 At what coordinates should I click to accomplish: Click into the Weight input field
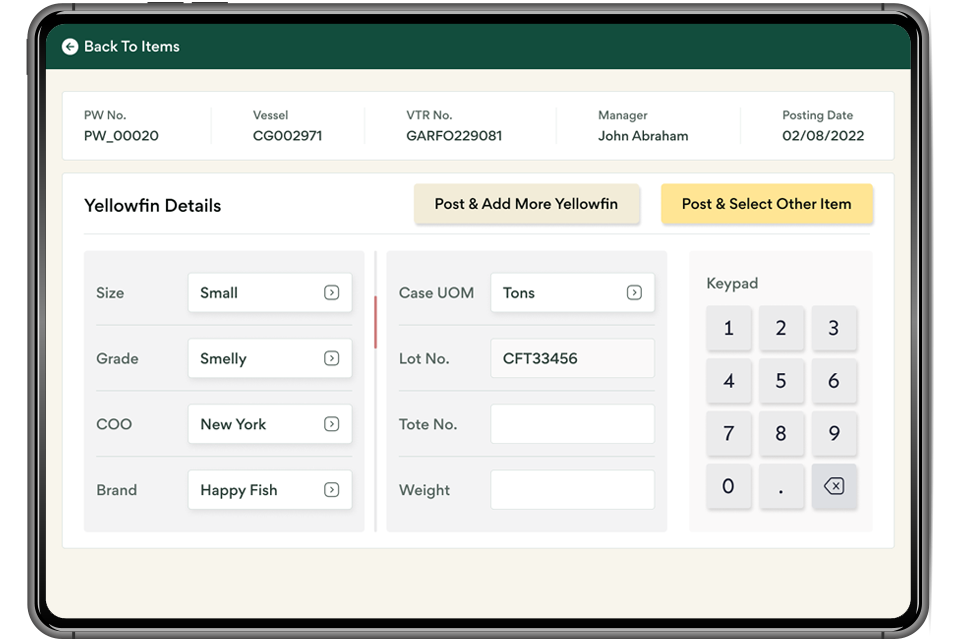[x=572, y=490]
